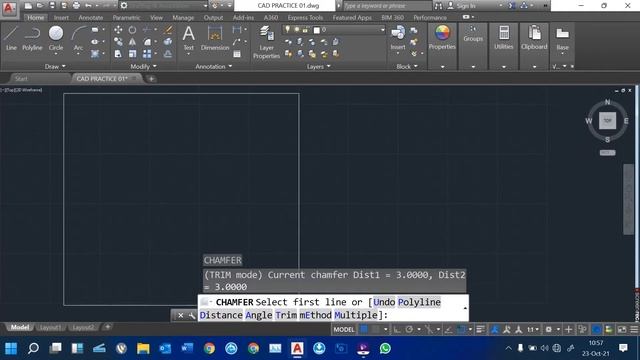This screenshot has height=360, width=640.
Task: Click the Text tool icon
Action: [x=189, y=34]
